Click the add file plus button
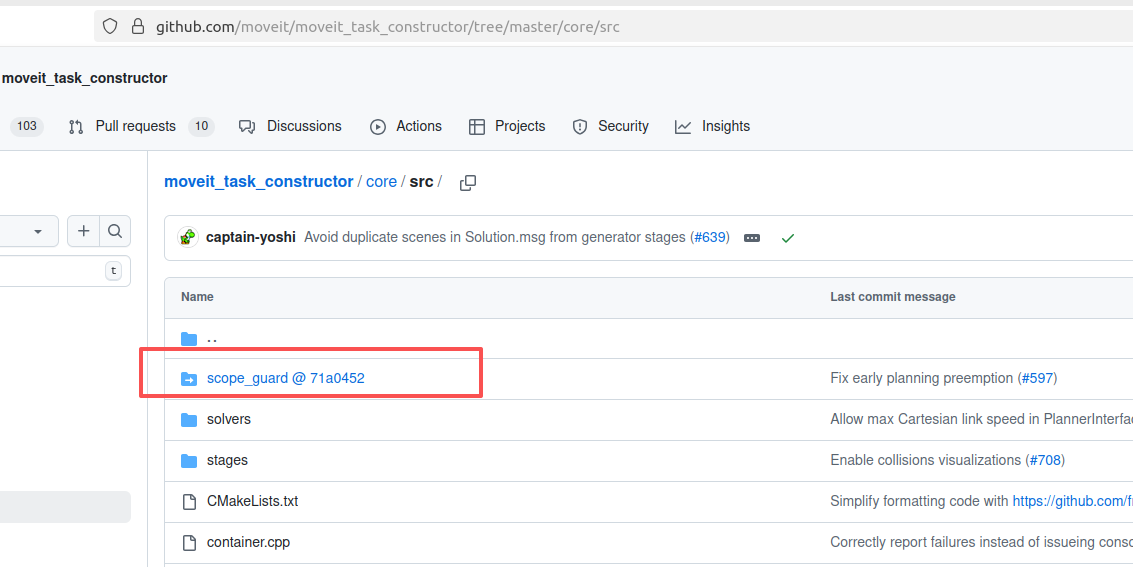Image resolution: width=1133 pixels, height=567 pixels. [x=84, y=231]
